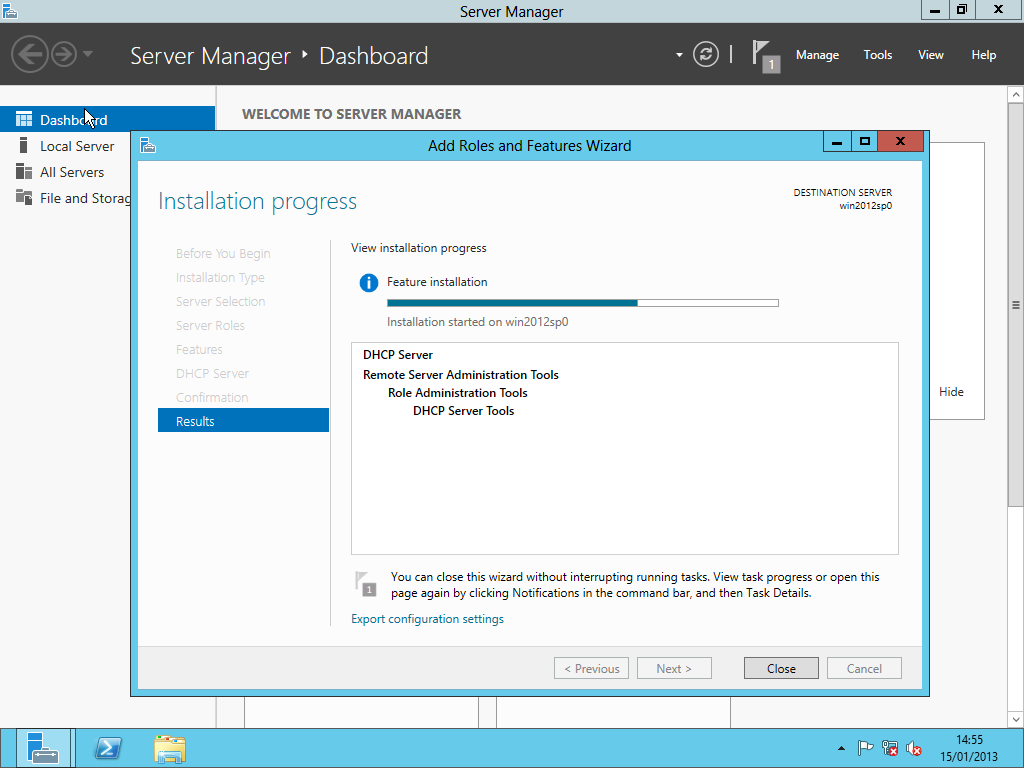Click the Back navigation arrow

[x=30, y=54]
